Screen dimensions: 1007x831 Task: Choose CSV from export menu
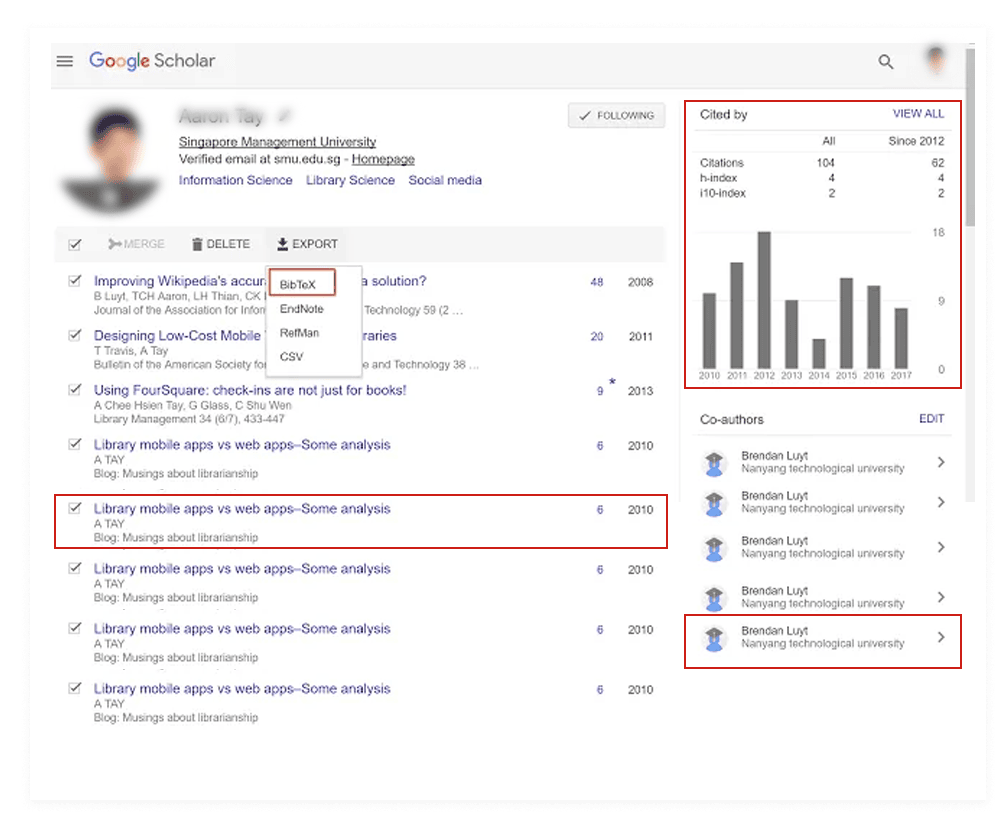[292, 356]
